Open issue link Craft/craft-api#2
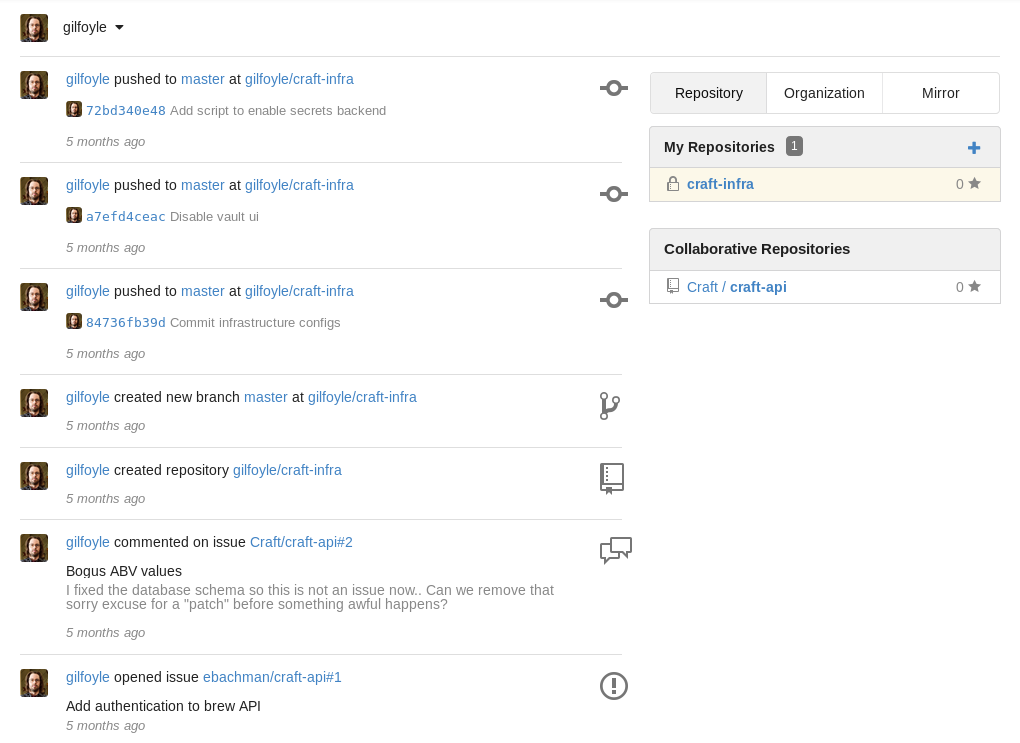1020x743 pixels. click(x=301, y=542)
